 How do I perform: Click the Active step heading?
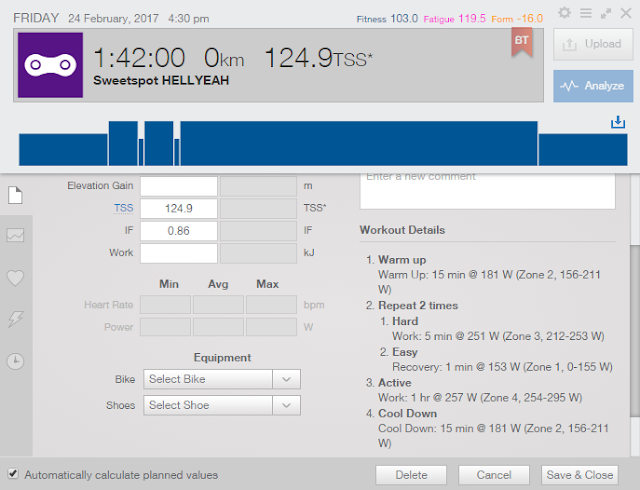click(395, 383)
